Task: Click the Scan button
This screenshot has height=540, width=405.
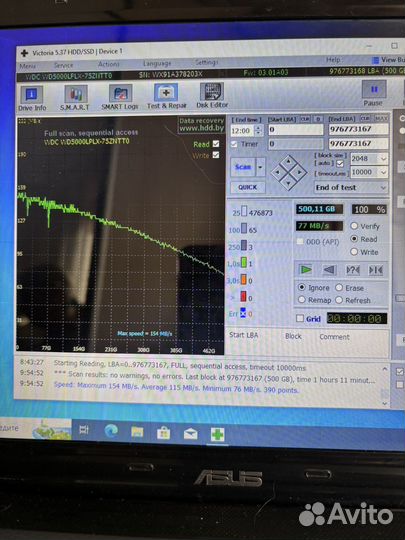Action: (x=243, y=167)
